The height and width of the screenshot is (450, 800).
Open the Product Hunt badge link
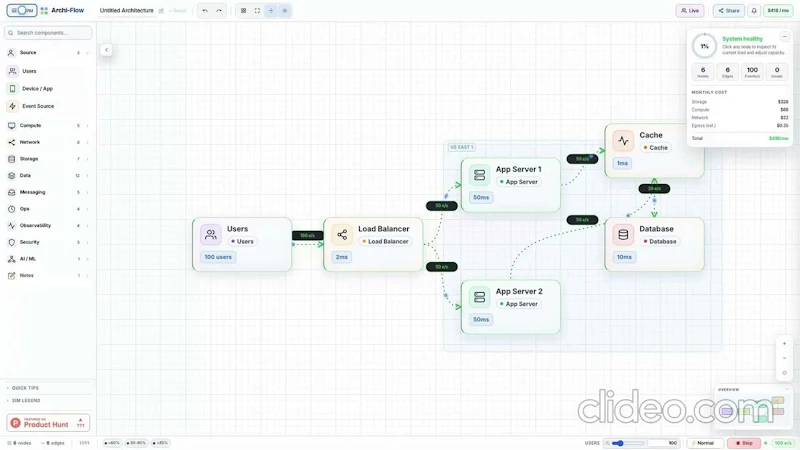tap(48, 423)
